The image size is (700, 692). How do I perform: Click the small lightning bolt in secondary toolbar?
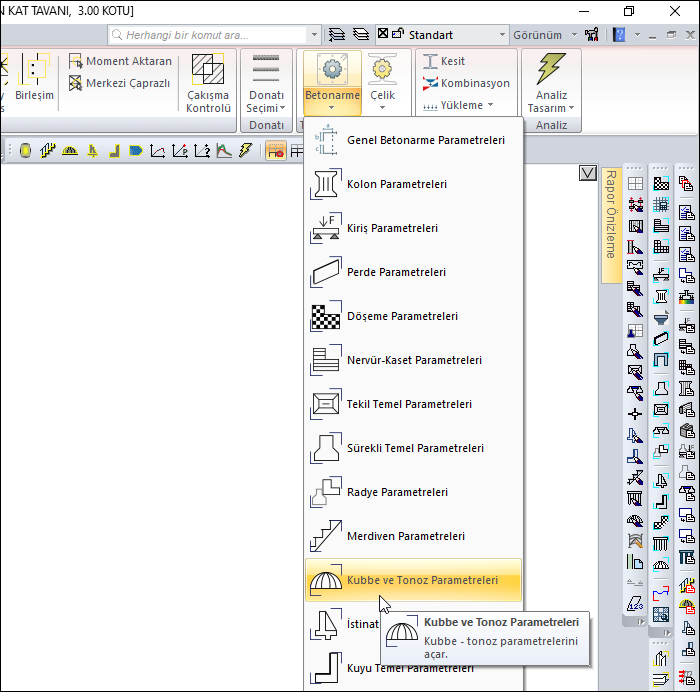pos(245,150)
